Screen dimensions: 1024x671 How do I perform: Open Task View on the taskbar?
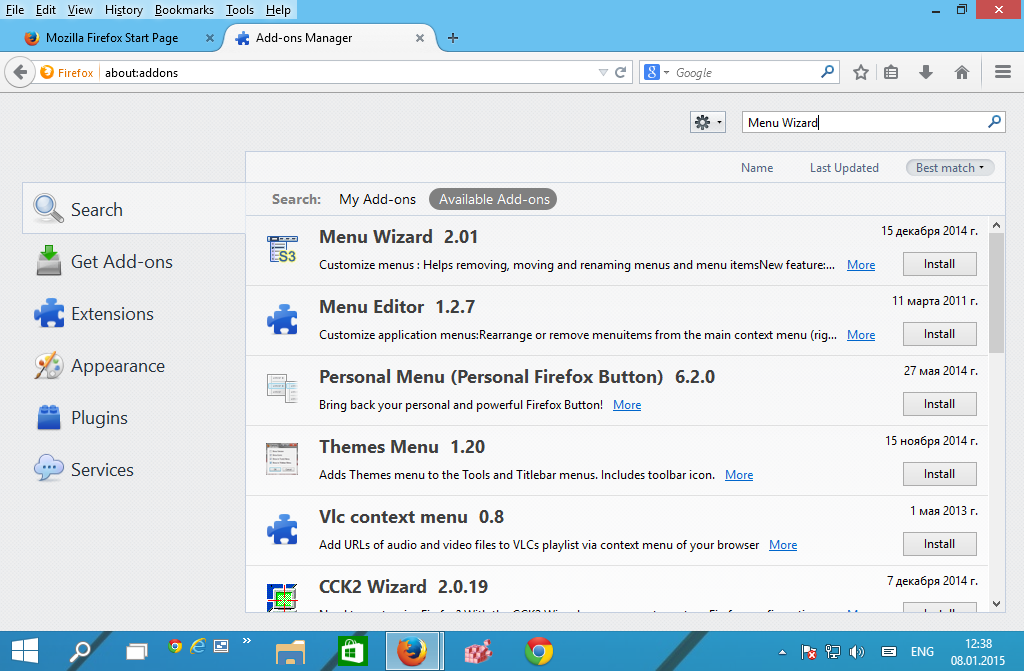pyautogui.click(x=136, y=651)
